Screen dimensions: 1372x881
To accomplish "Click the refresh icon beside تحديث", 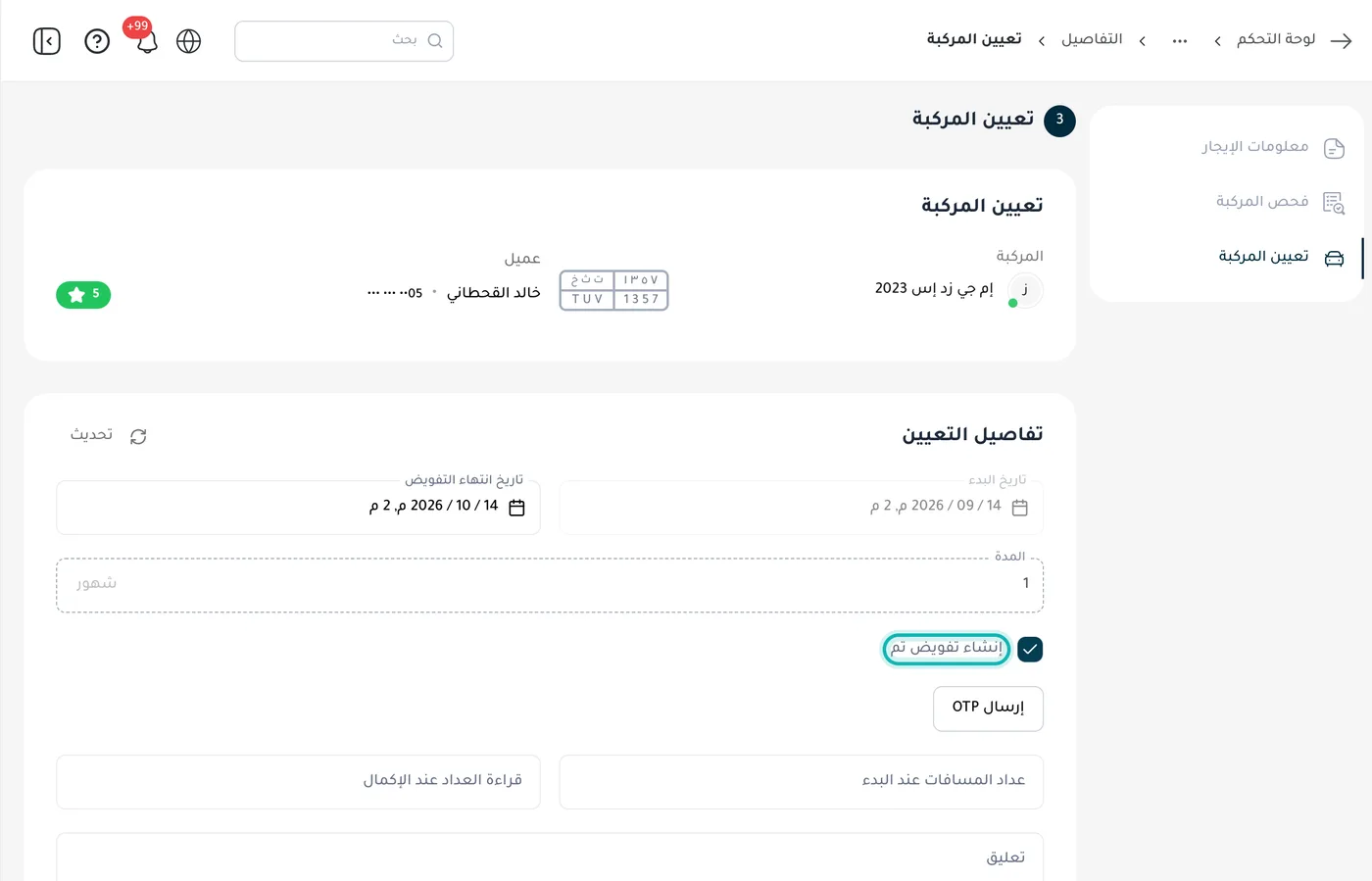I will pos(138,436).
